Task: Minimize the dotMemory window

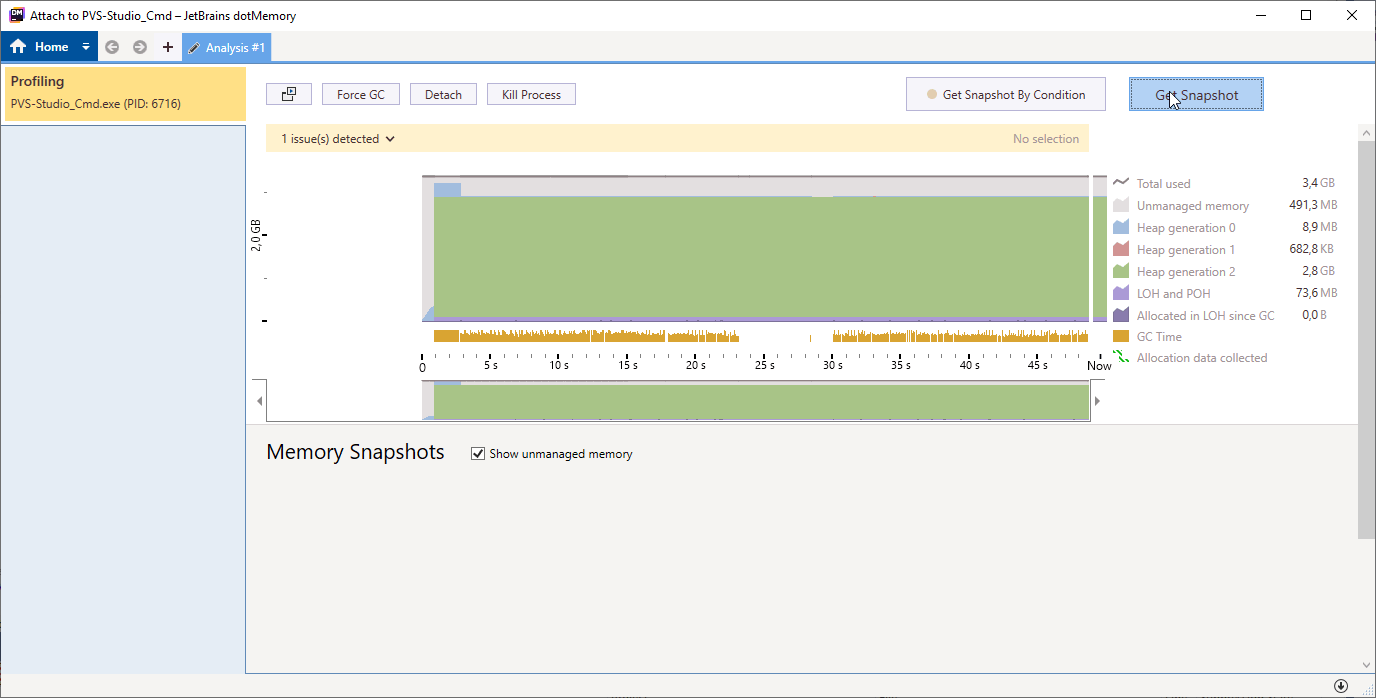Action: coord(1259,15)
